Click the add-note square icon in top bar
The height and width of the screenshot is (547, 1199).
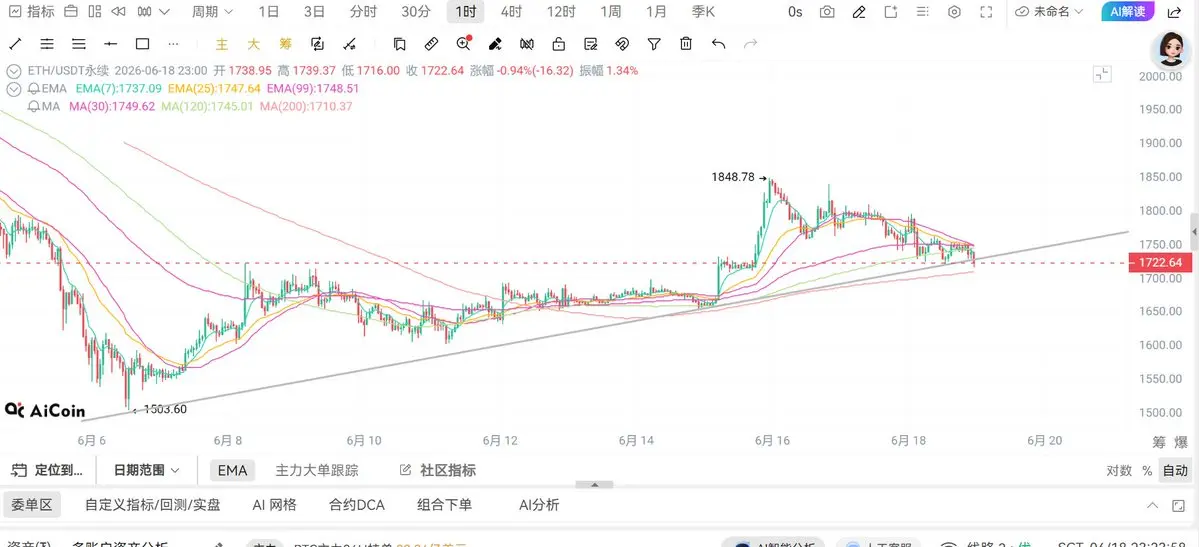point(891,11)
